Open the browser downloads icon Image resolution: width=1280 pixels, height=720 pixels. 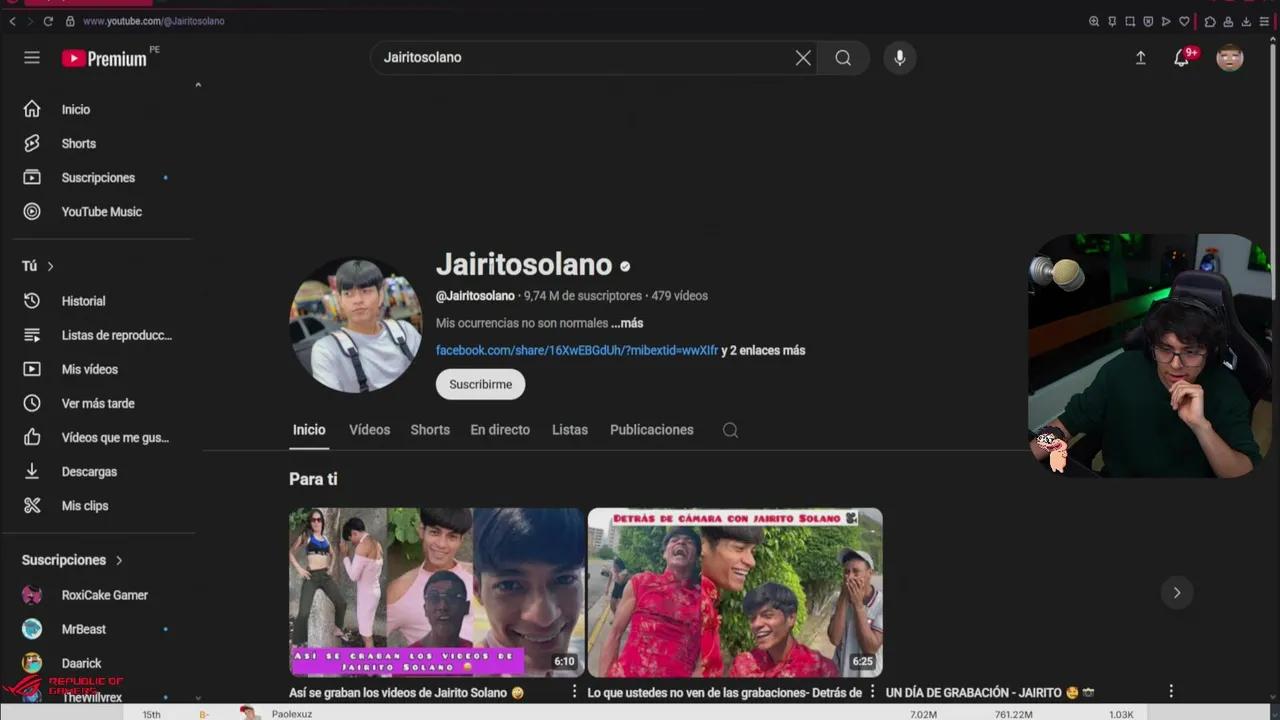[1246, 21]
